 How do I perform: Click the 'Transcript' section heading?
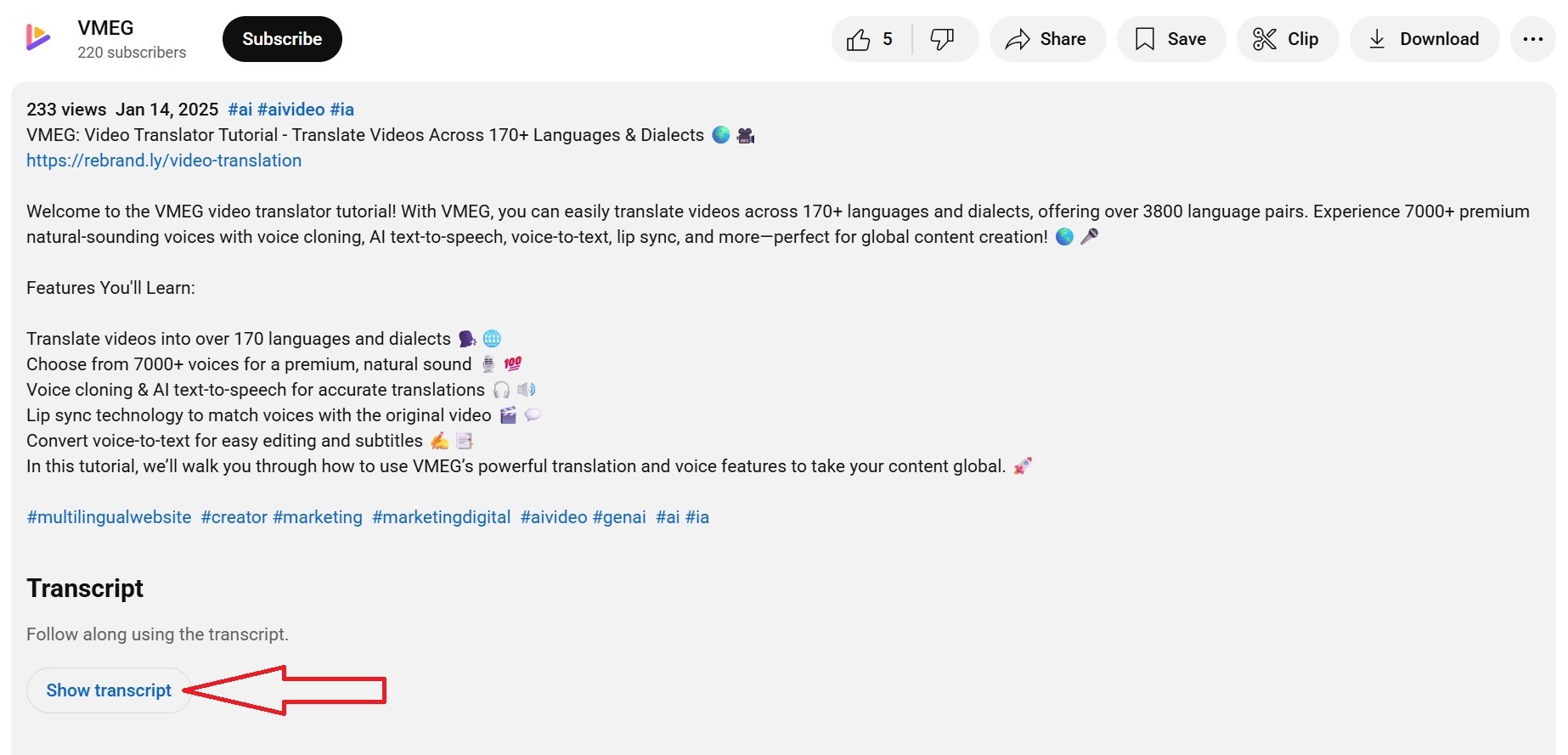[85, 589]
